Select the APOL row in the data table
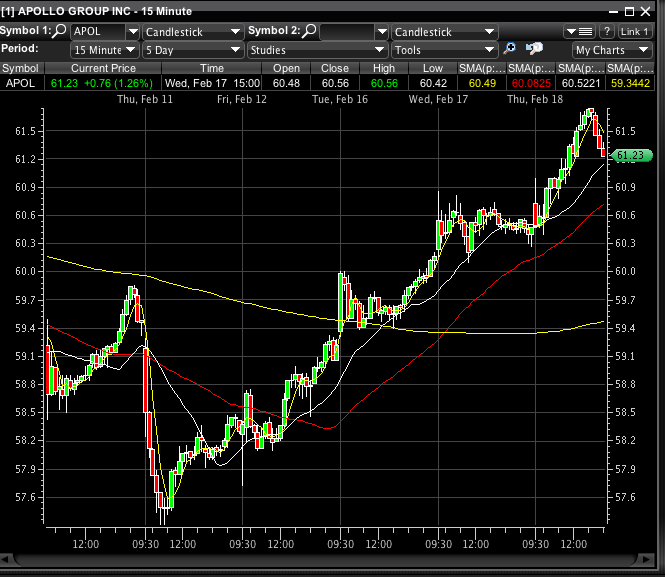Screen dimensions: 665x577 19,82
